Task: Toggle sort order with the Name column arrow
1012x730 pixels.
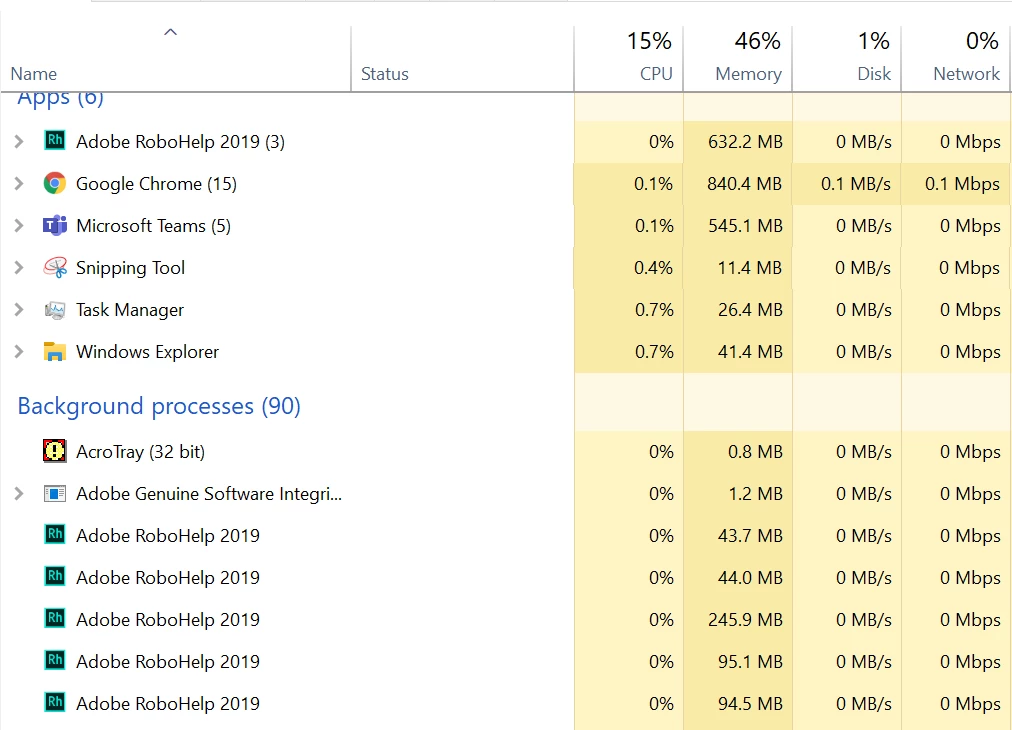Action: (x=170, y=33)
